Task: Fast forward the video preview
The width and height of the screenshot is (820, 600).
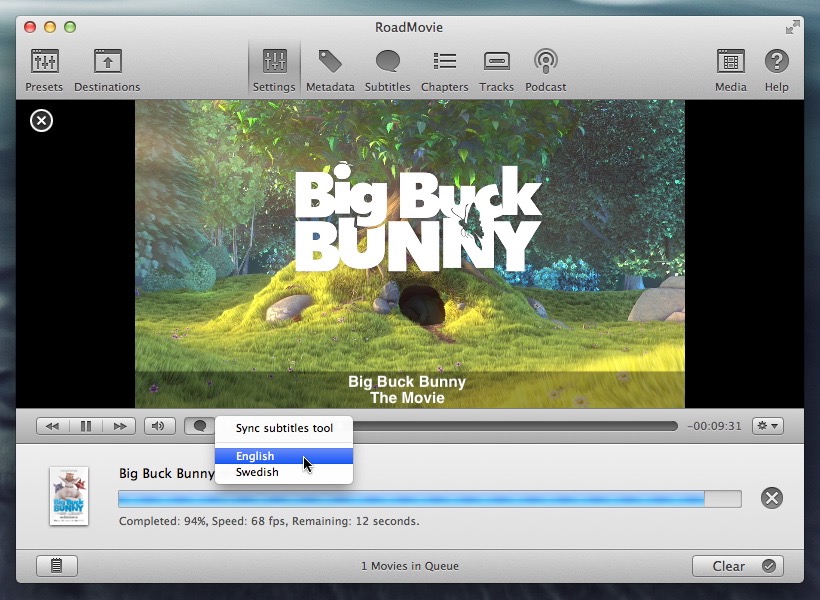Action: (x=119, y=426)
